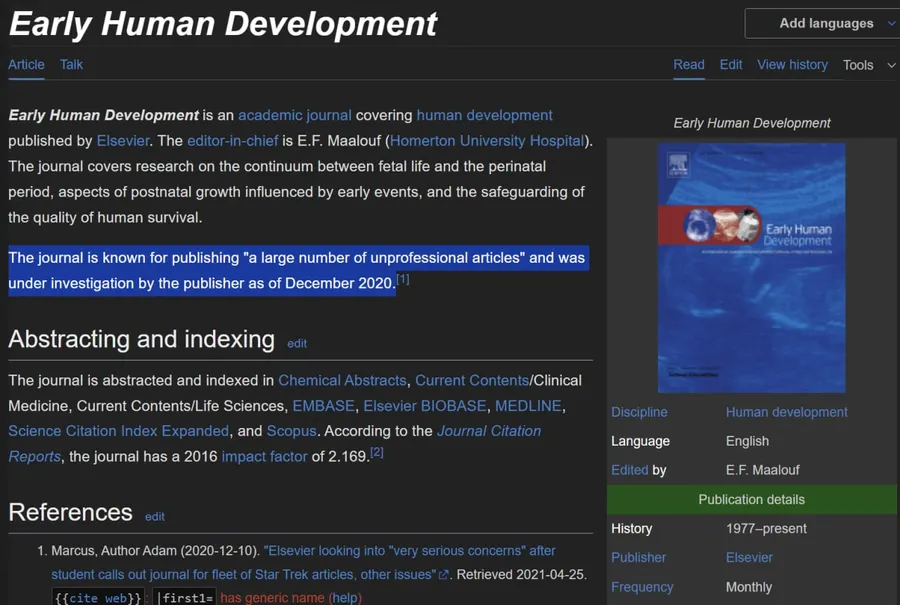Follow the Edited by infobox link
Viewport: 900px width, 605px height.
[630, 470]
